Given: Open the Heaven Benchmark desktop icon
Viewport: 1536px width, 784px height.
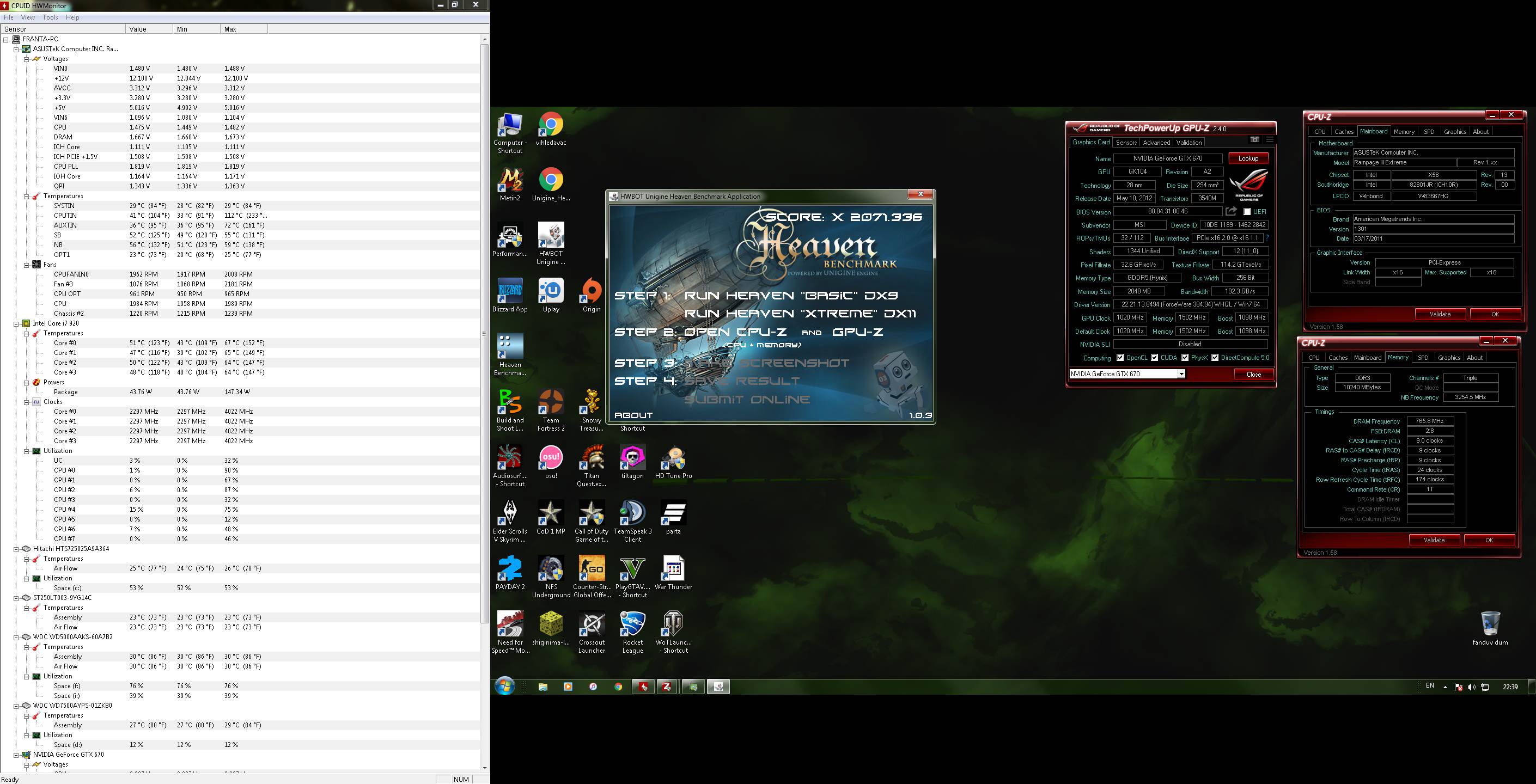Looking at the screenshot, I should (510, 355).
